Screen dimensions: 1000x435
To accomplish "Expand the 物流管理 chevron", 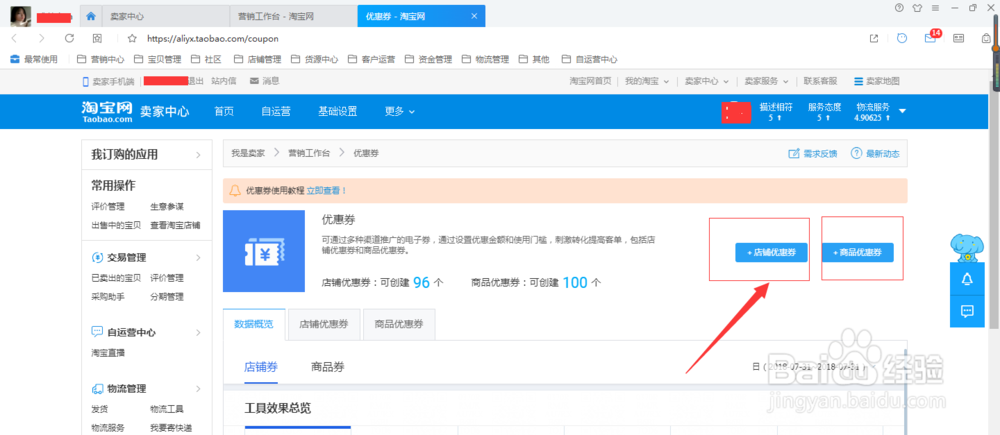I will tap(198, 388).
